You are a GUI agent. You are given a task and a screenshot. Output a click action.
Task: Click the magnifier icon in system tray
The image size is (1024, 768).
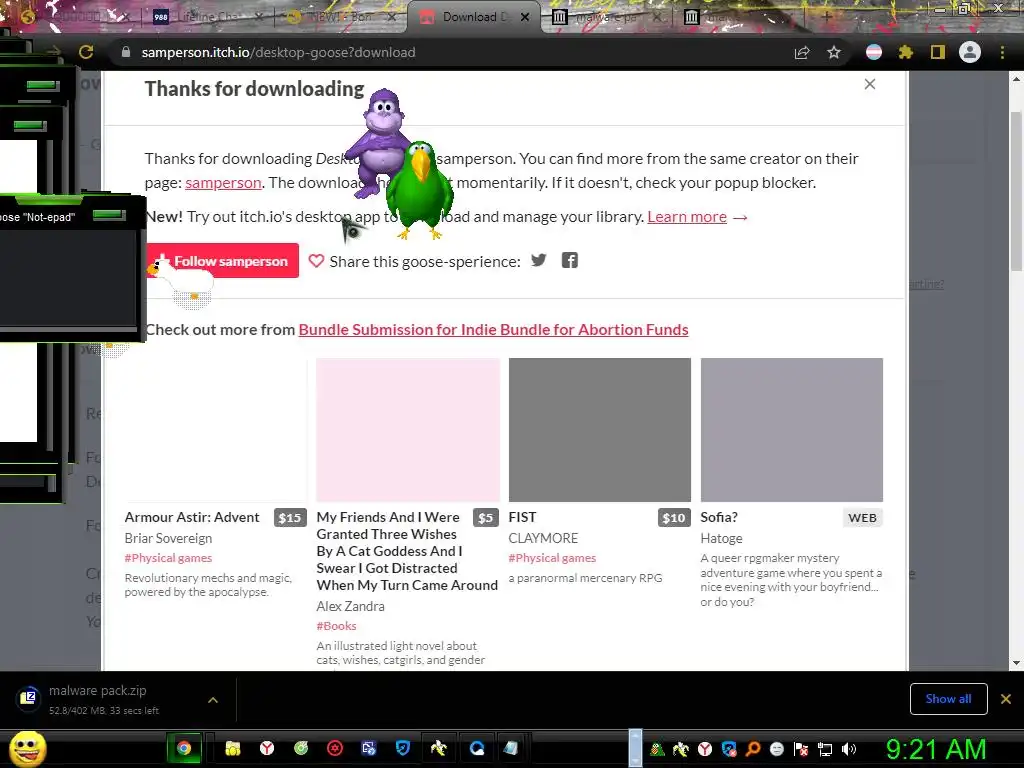tap(753, 749)
